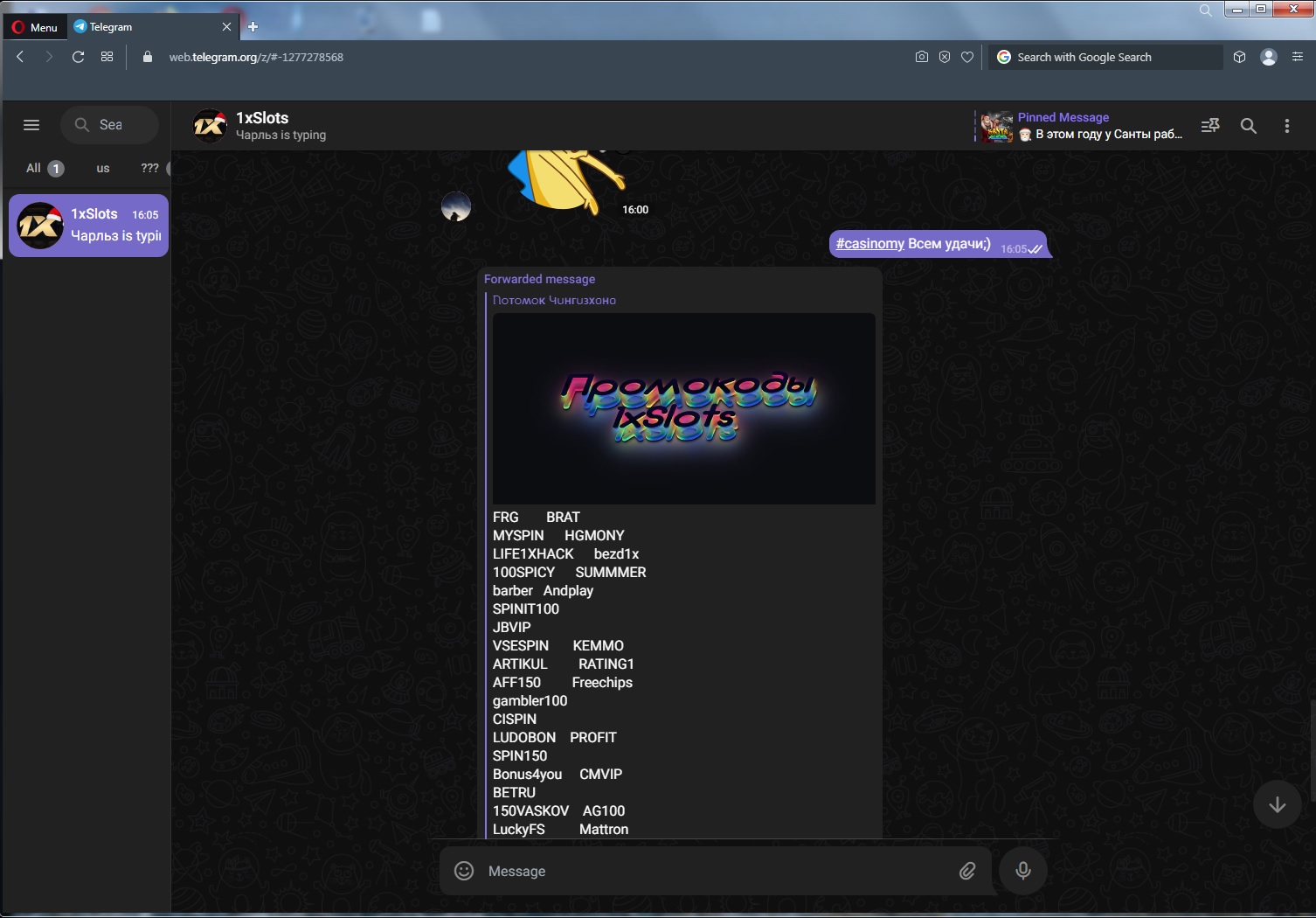Select the 1xSlots chat in sidebar
1316x918 pixels.
point(88,226)
